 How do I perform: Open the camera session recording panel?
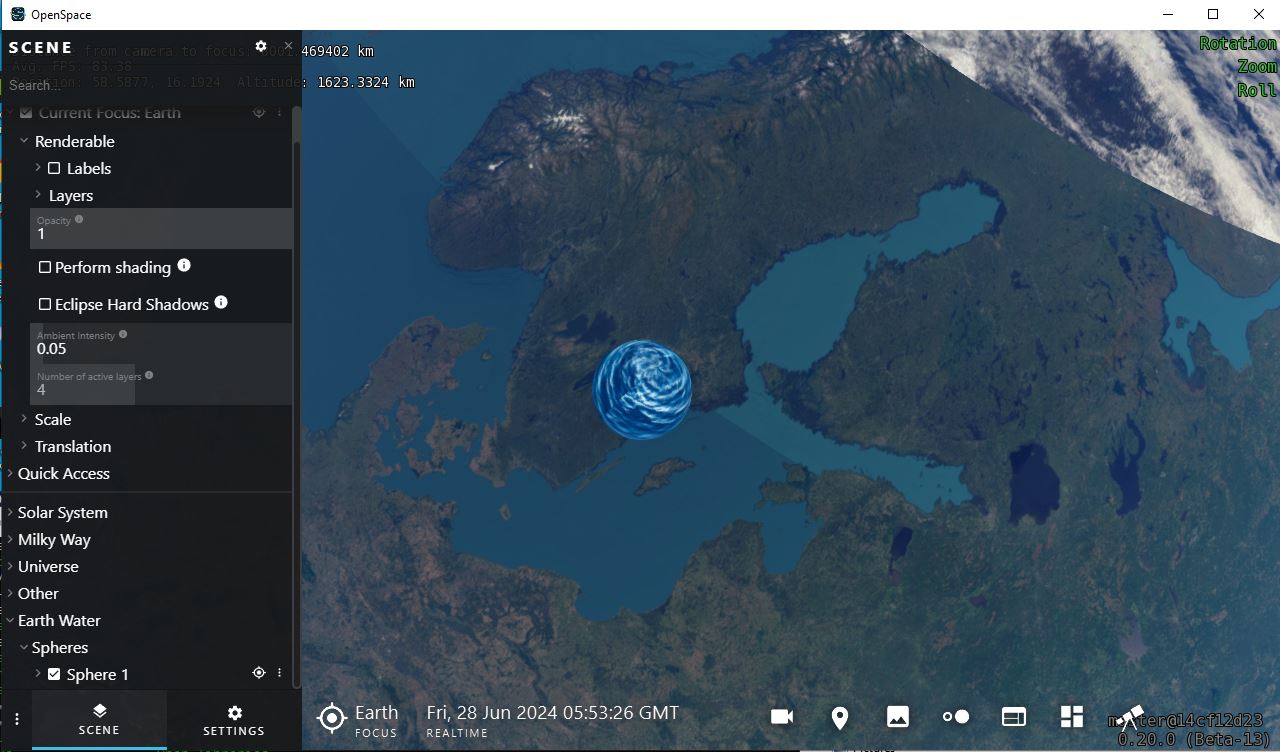coord(782,717)
